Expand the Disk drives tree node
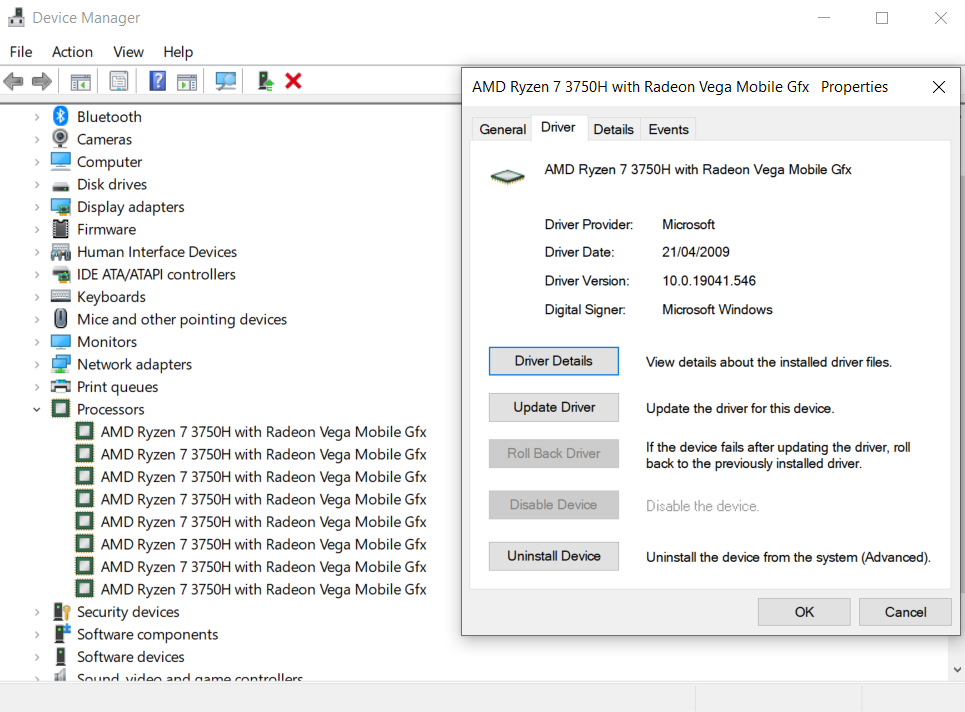 (x=37, y=185)
